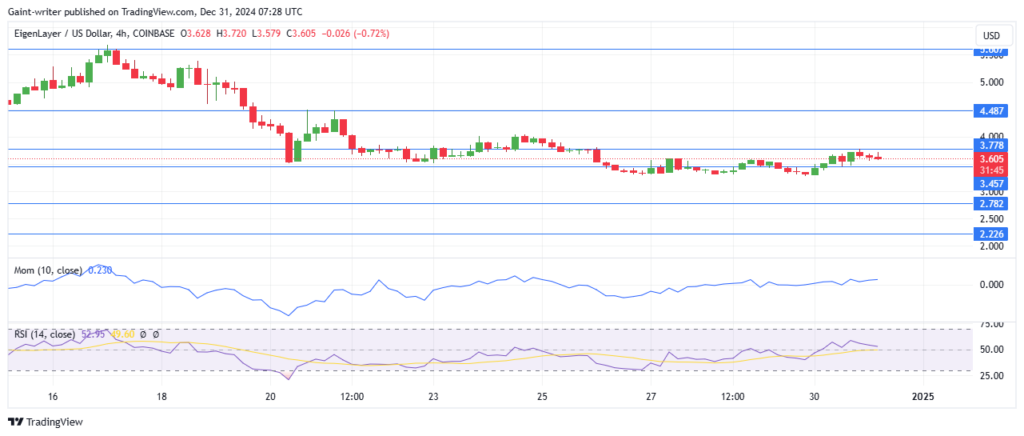Click the 2.000 price axis label
This screenshot has height=436, width=1024.
coord(990,246)
